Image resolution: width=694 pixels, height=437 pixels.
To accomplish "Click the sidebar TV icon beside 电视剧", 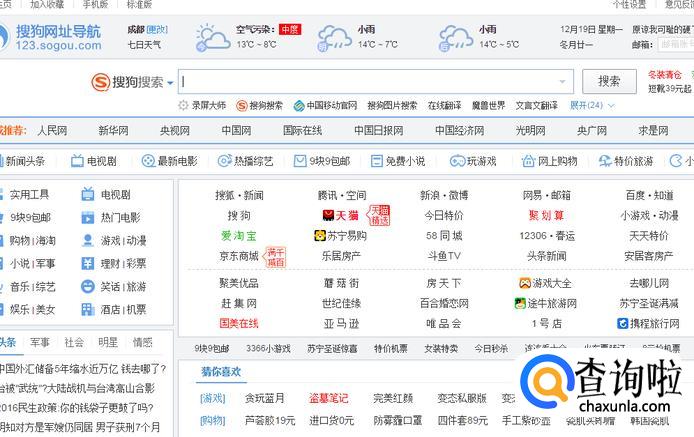I will click(88, 194).
